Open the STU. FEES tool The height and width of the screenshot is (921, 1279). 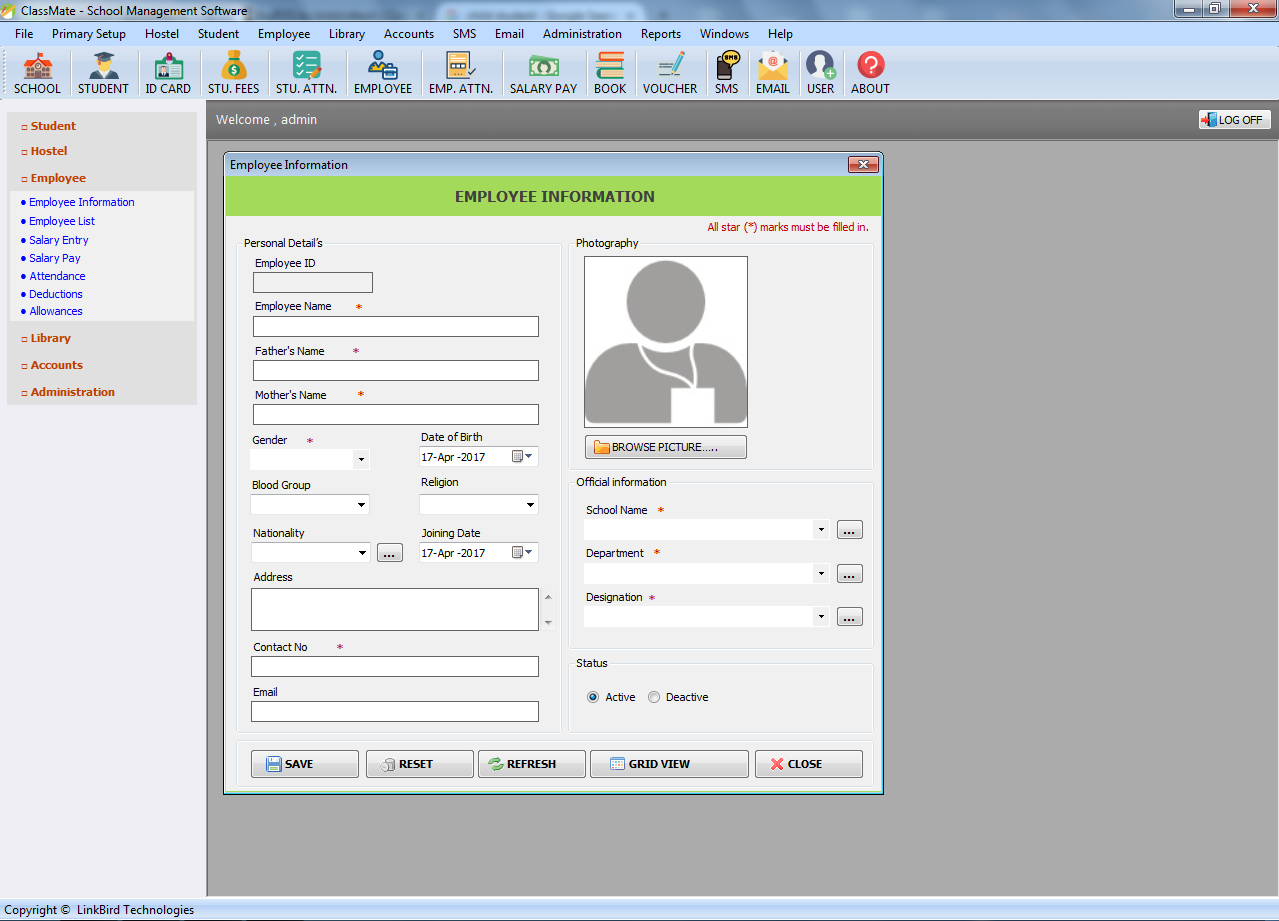233,72
